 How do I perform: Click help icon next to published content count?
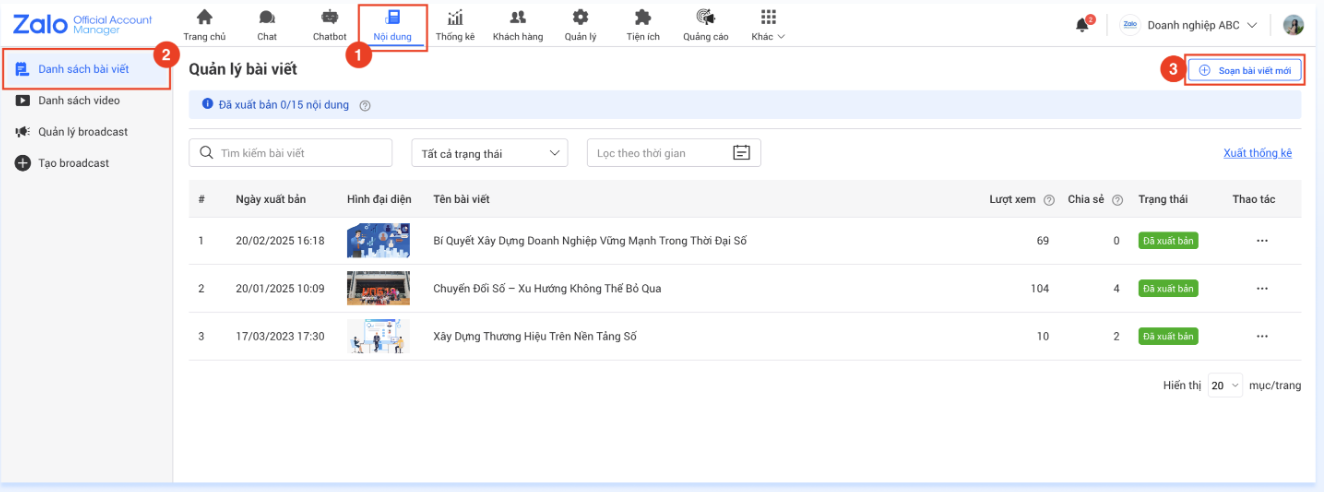tap(365, 105)
